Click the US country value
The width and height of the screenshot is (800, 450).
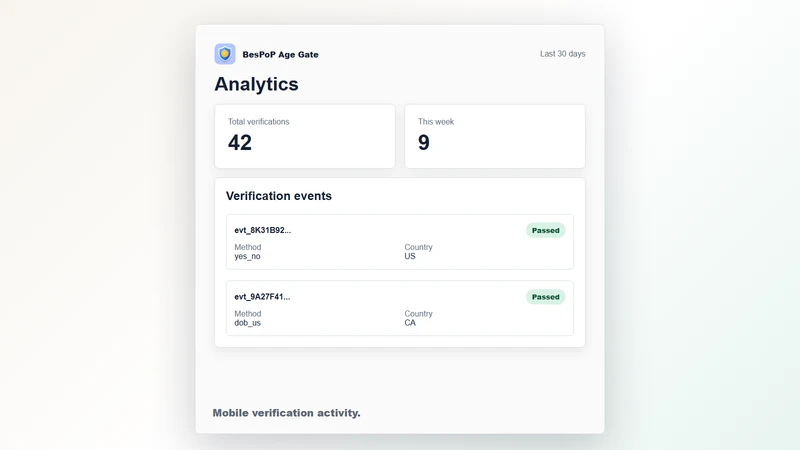[x=410, y=257]
